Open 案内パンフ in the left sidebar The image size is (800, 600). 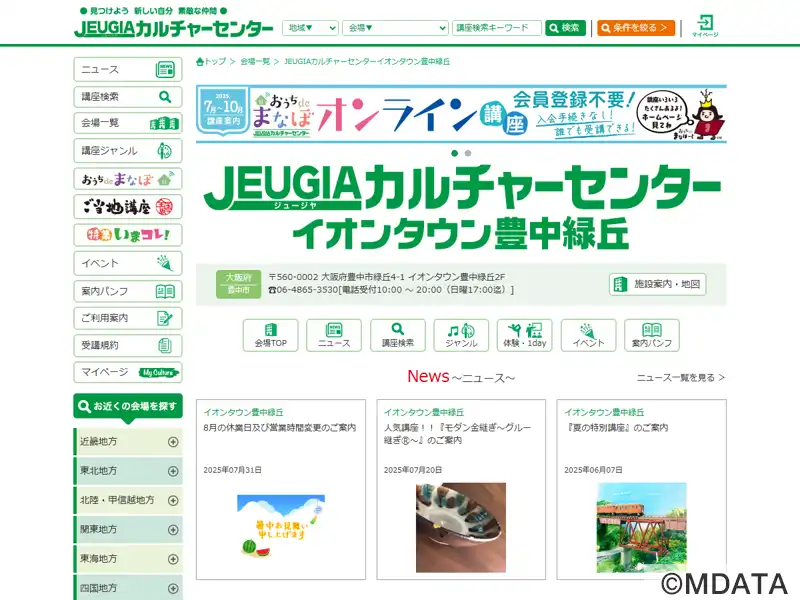point(128,291)
